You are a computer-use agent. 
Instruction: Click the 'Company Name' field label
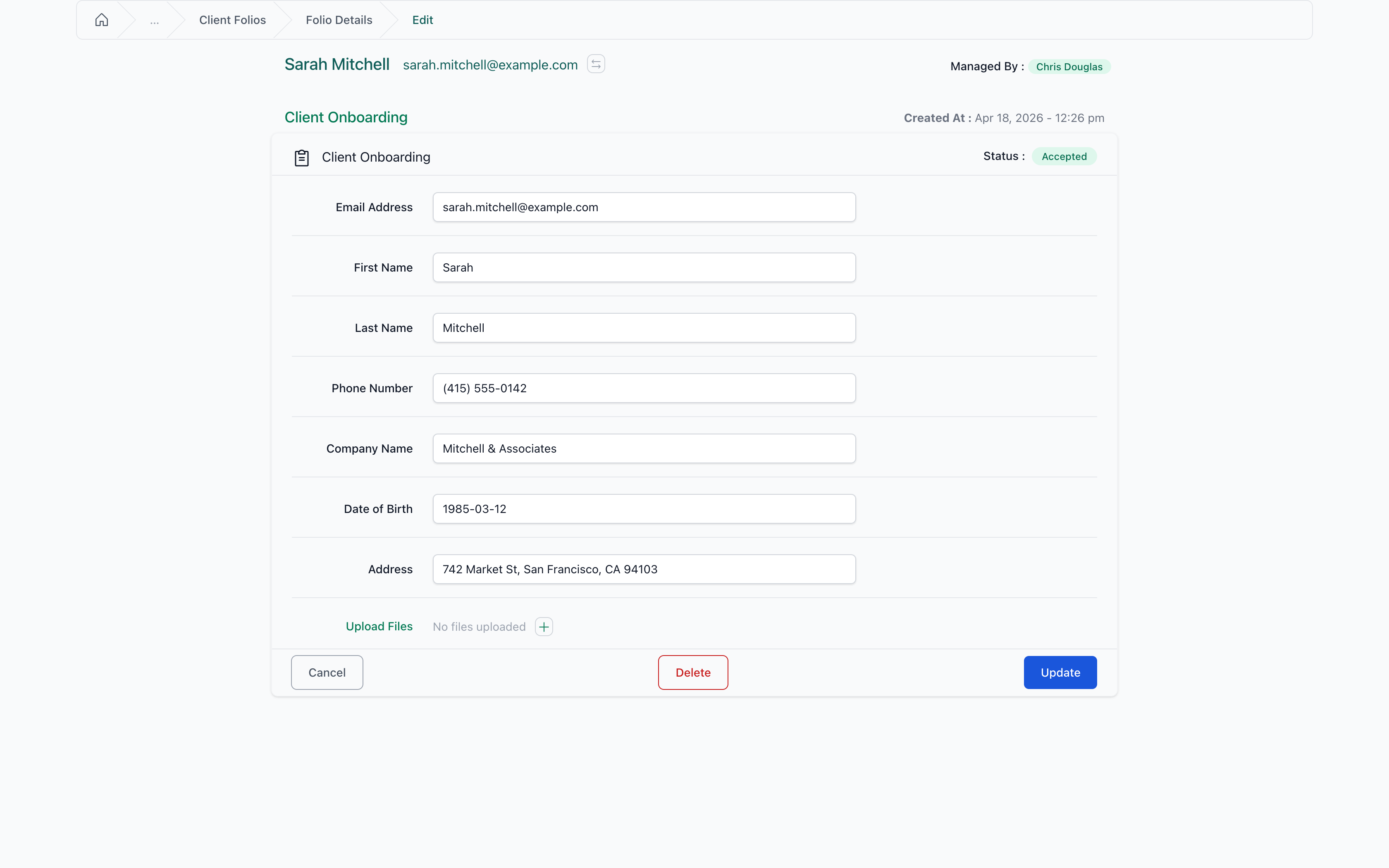(x=370, y=448)
